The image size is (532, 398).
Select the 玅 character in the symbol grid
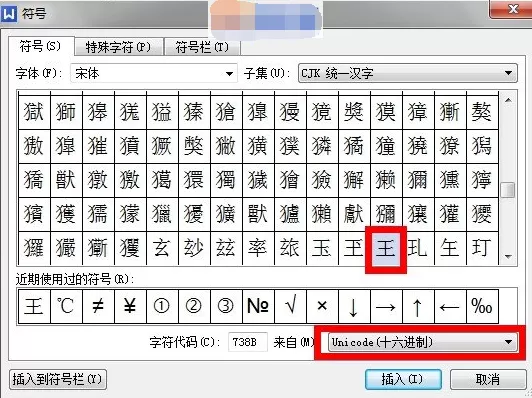click(x=194, y=248)
